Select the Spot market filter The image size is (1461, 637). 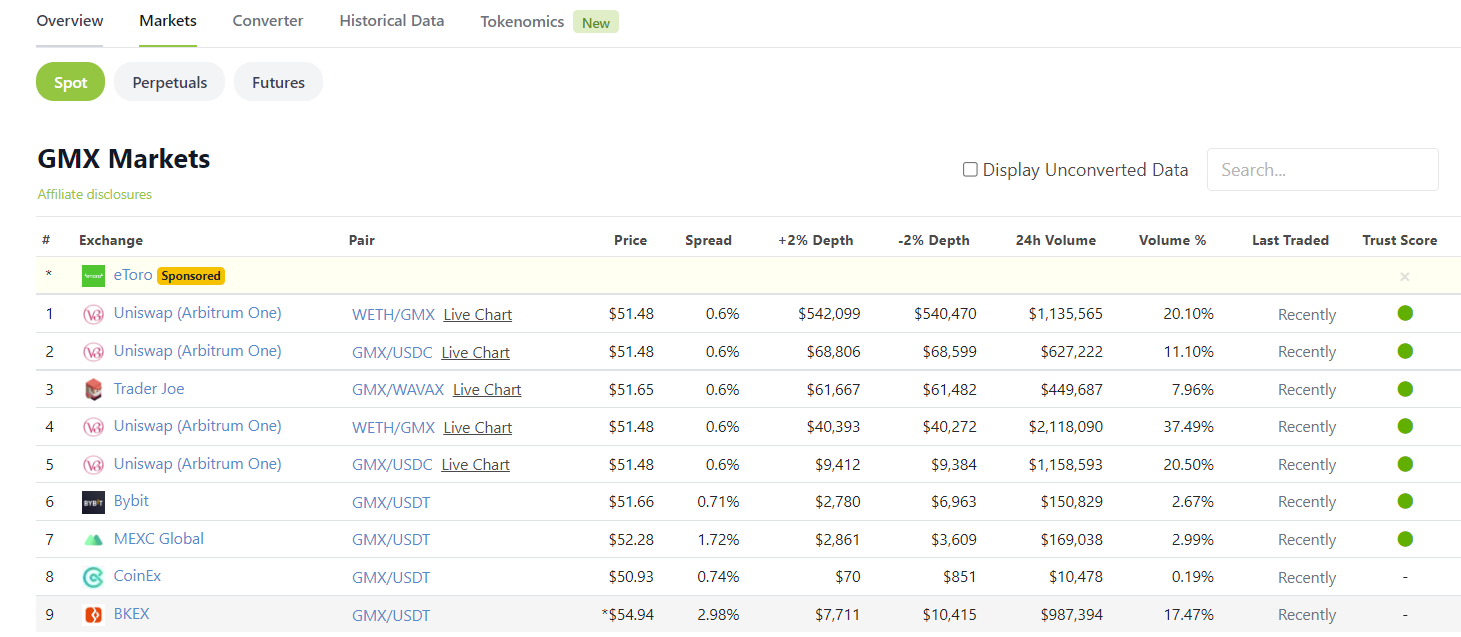coord(70,82)
